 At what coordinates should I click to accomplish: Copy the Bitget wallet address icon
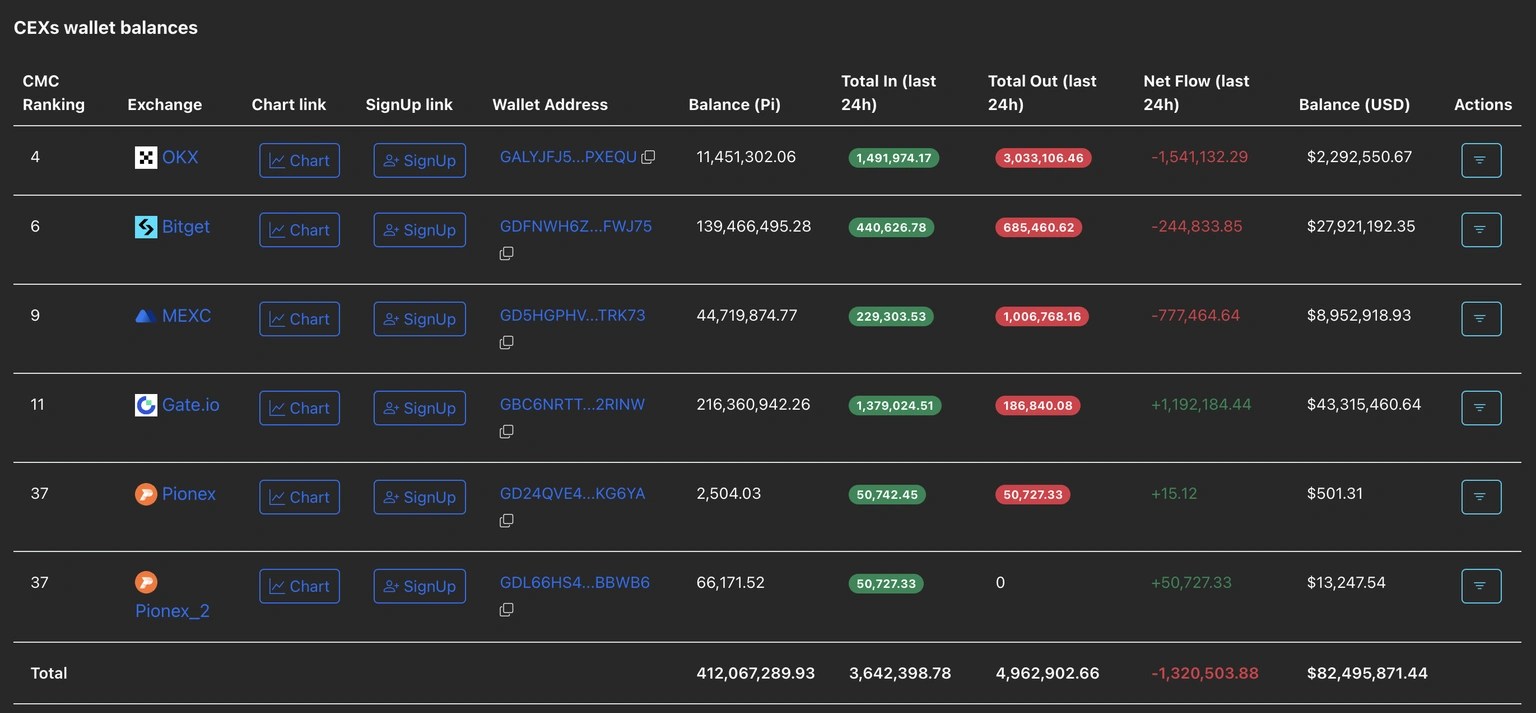pyautogui.click(x=507, y=254)
